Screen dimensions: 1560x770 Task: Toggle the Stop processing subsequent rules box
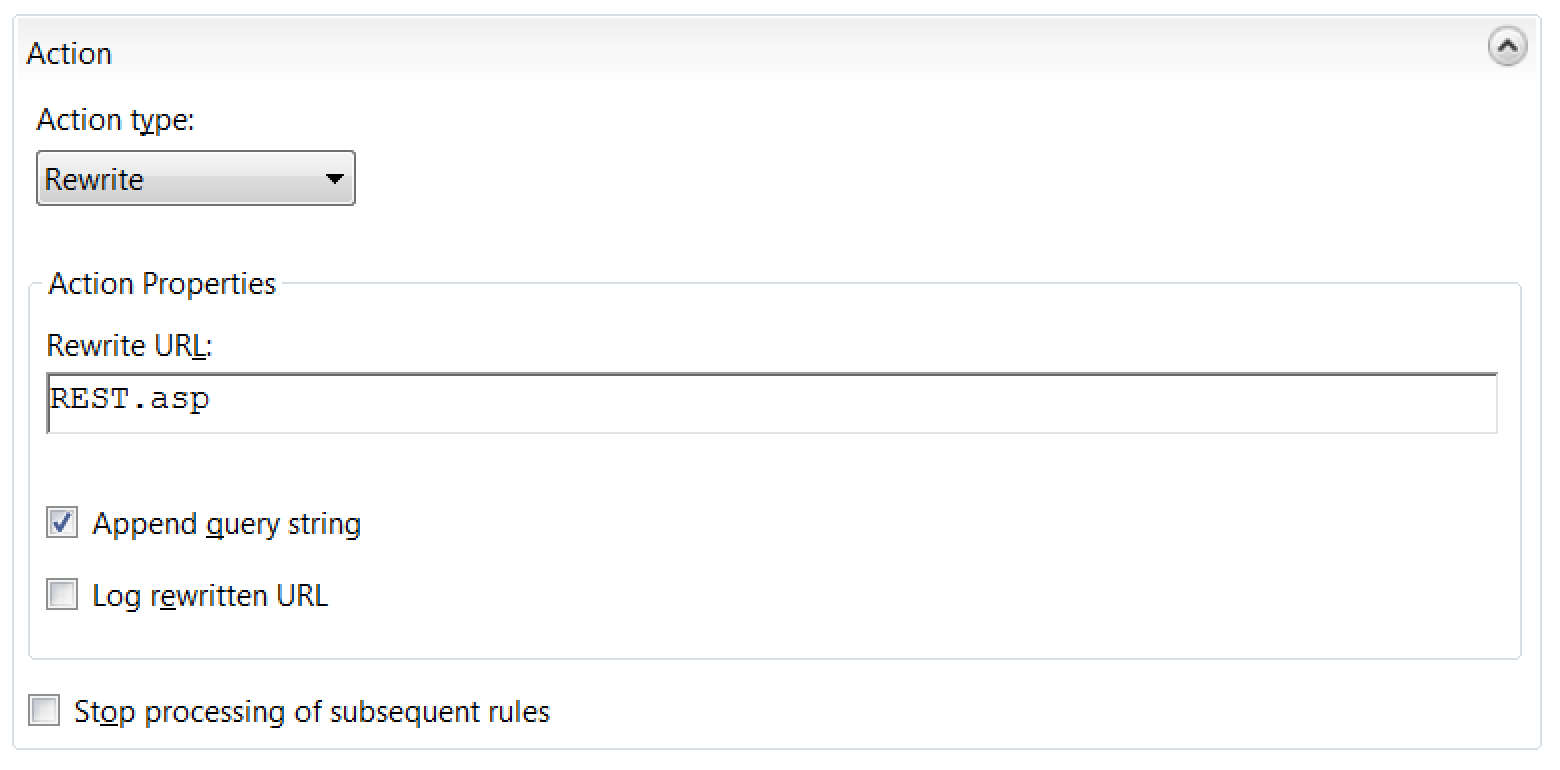[x=44, y=711]
